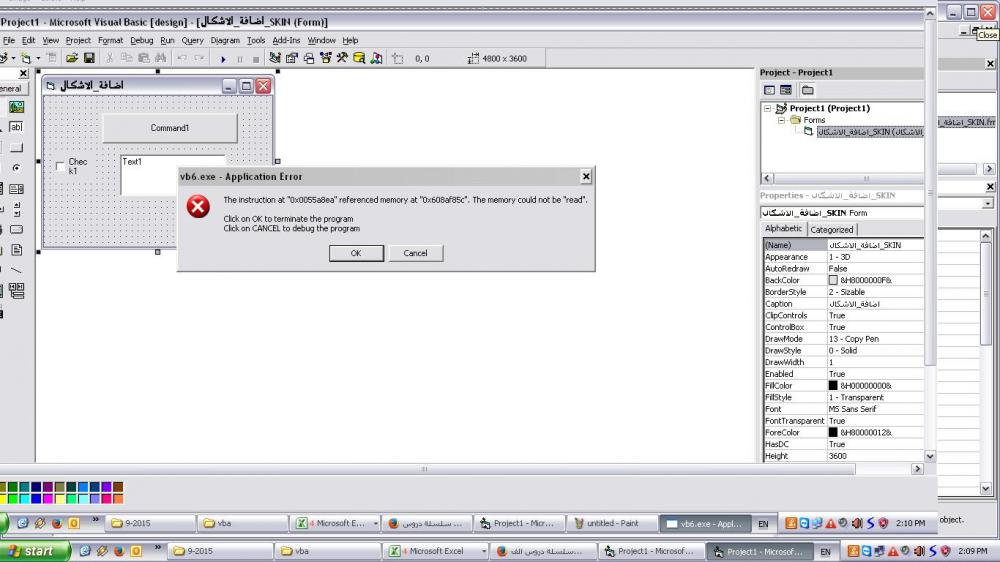
Task: Close the vb6.exe Application Error dialog
Action: pos(586,177)
